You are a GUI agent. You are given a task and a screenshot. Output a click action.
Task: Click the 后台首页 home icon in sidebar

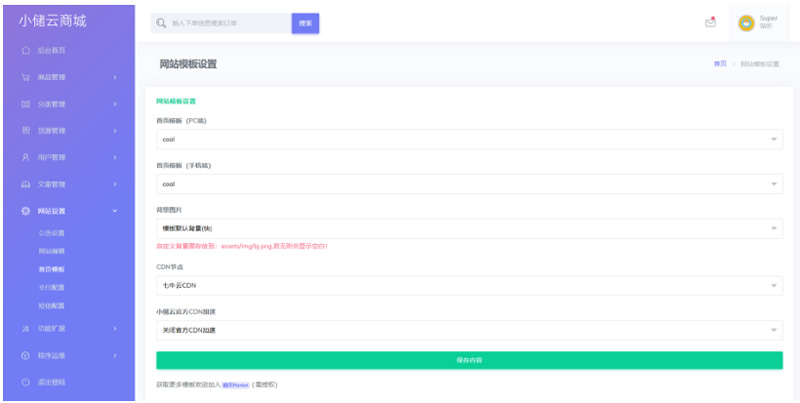click(26, 50)
